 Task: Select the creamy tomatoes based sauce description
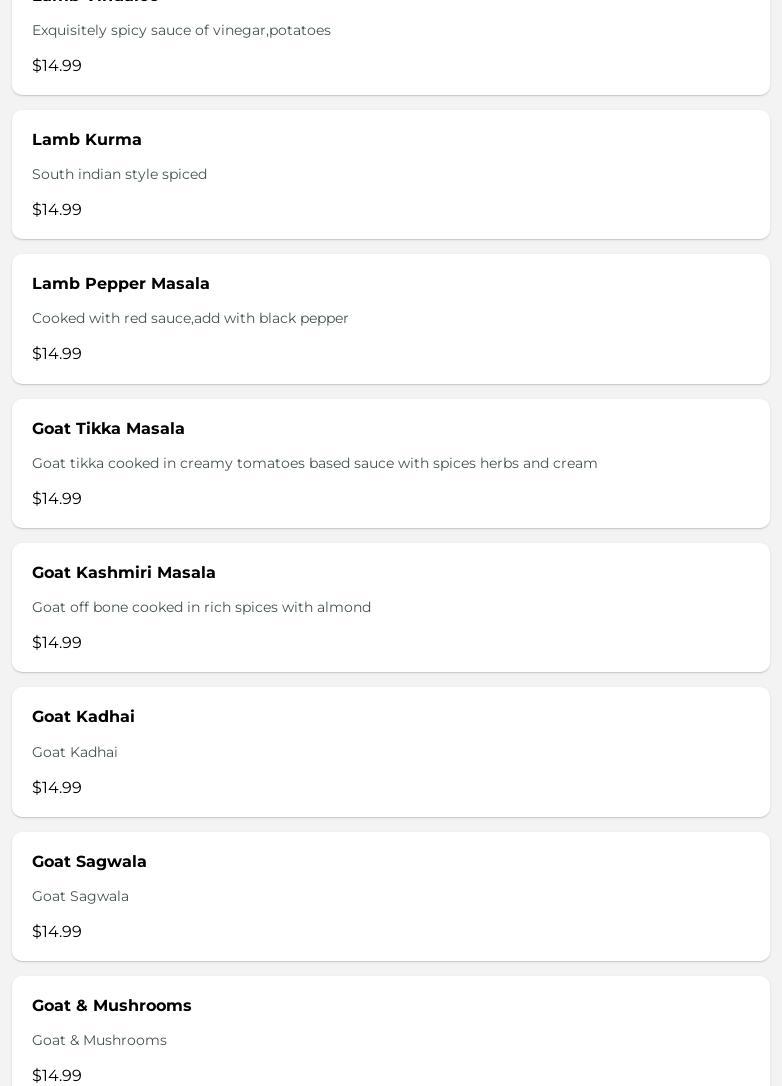pos(315,464)
